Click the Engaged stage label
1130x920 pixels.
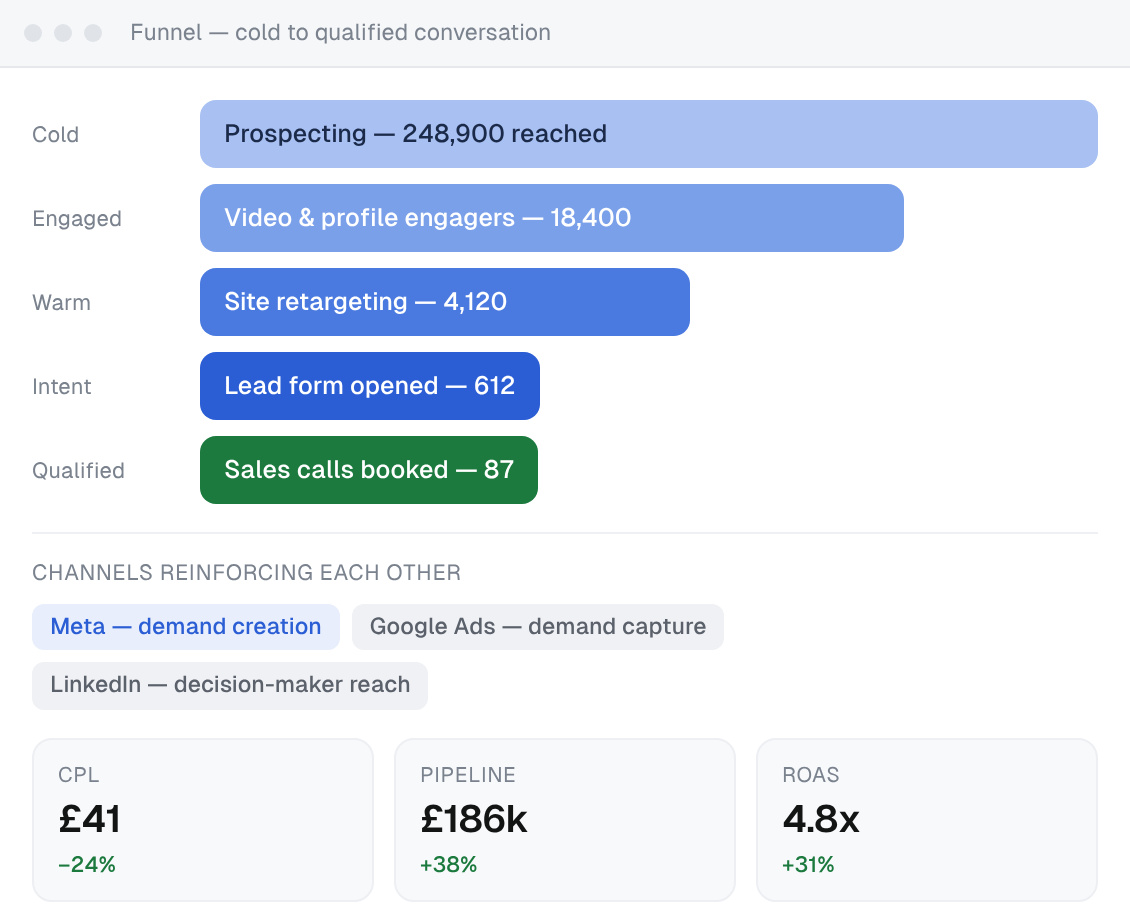tap(77, 218)
